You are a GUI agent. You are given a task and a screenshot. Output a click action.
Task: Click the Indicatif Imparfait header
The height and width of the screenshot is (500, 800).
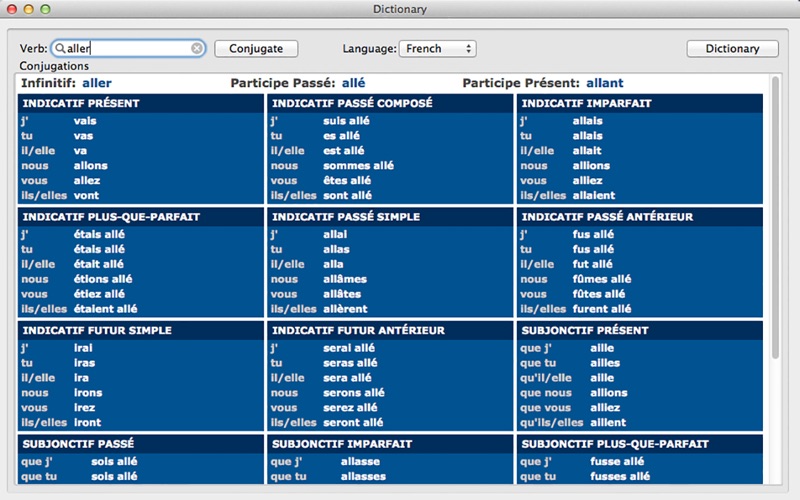(586, 104)
